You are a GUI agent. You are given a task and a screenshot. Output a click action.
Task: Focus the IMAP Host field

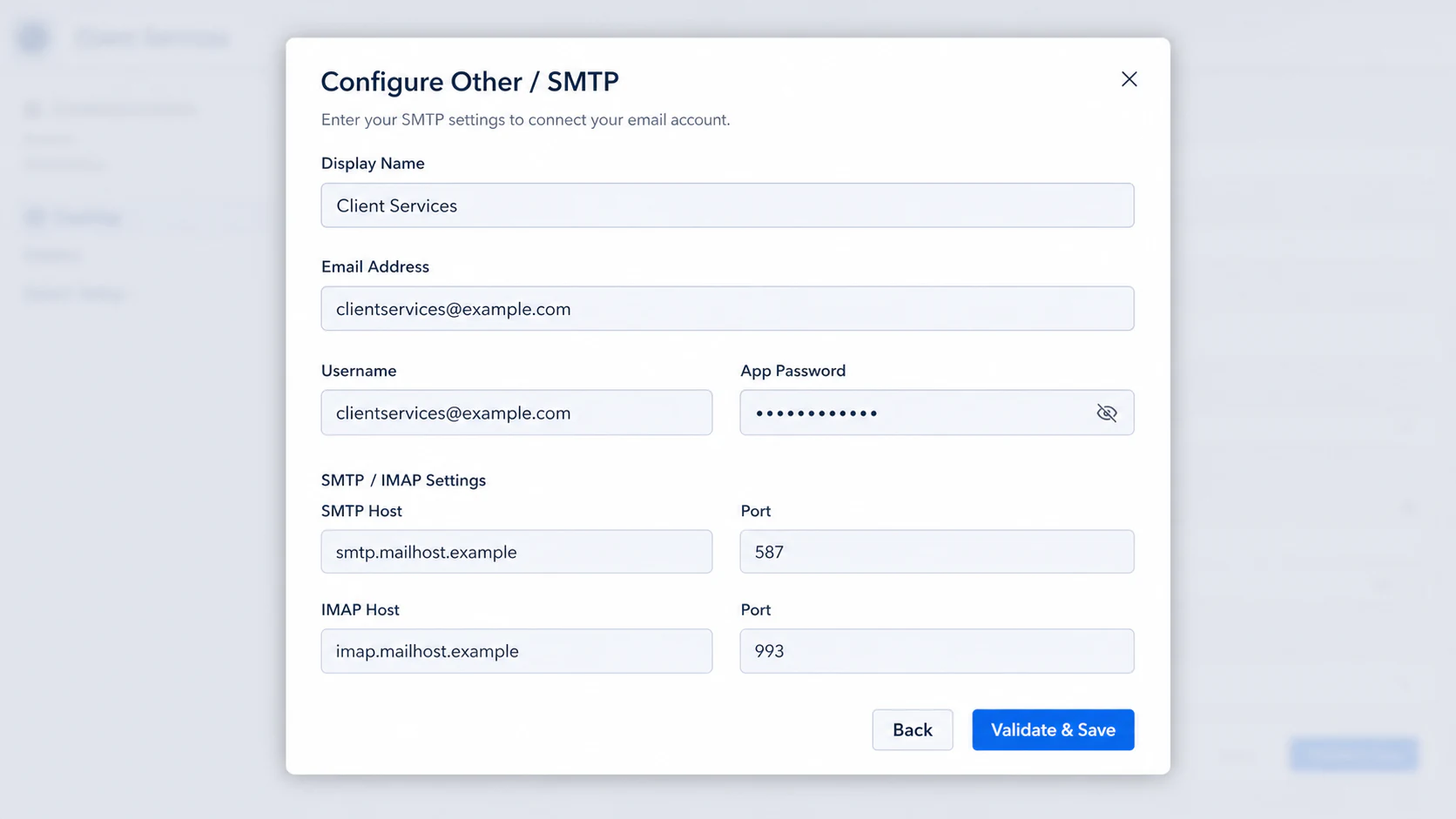[516, 651]
